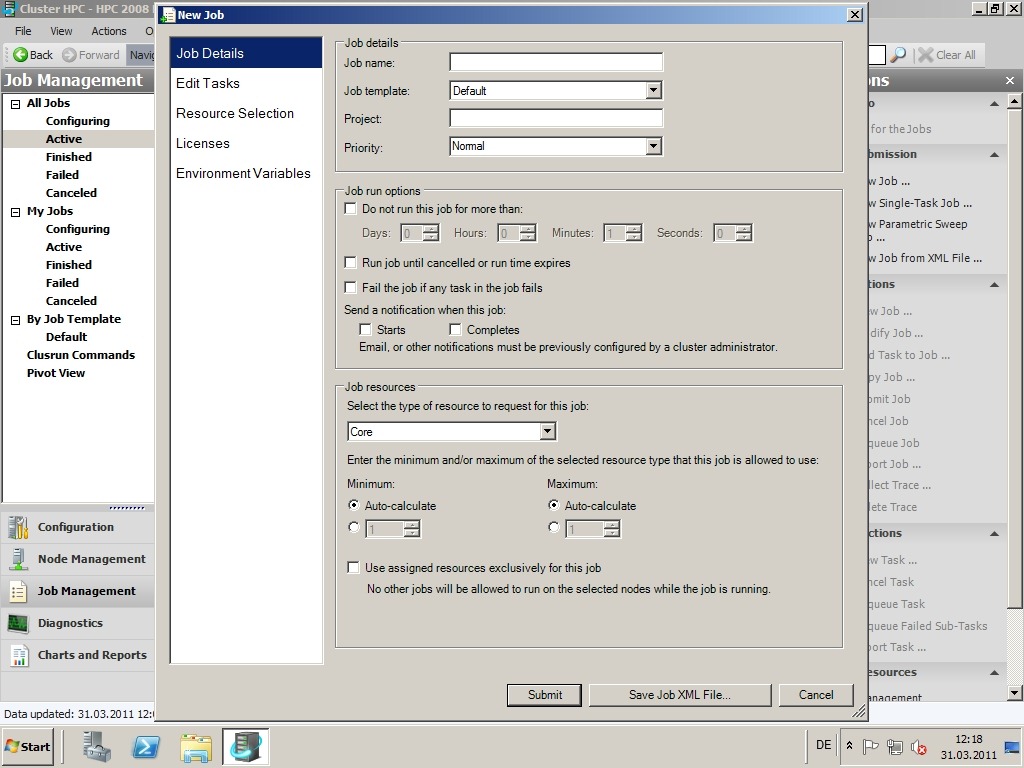Switch to the Edit Tasks page
1024x768 pixels.
tap(208, 83)
